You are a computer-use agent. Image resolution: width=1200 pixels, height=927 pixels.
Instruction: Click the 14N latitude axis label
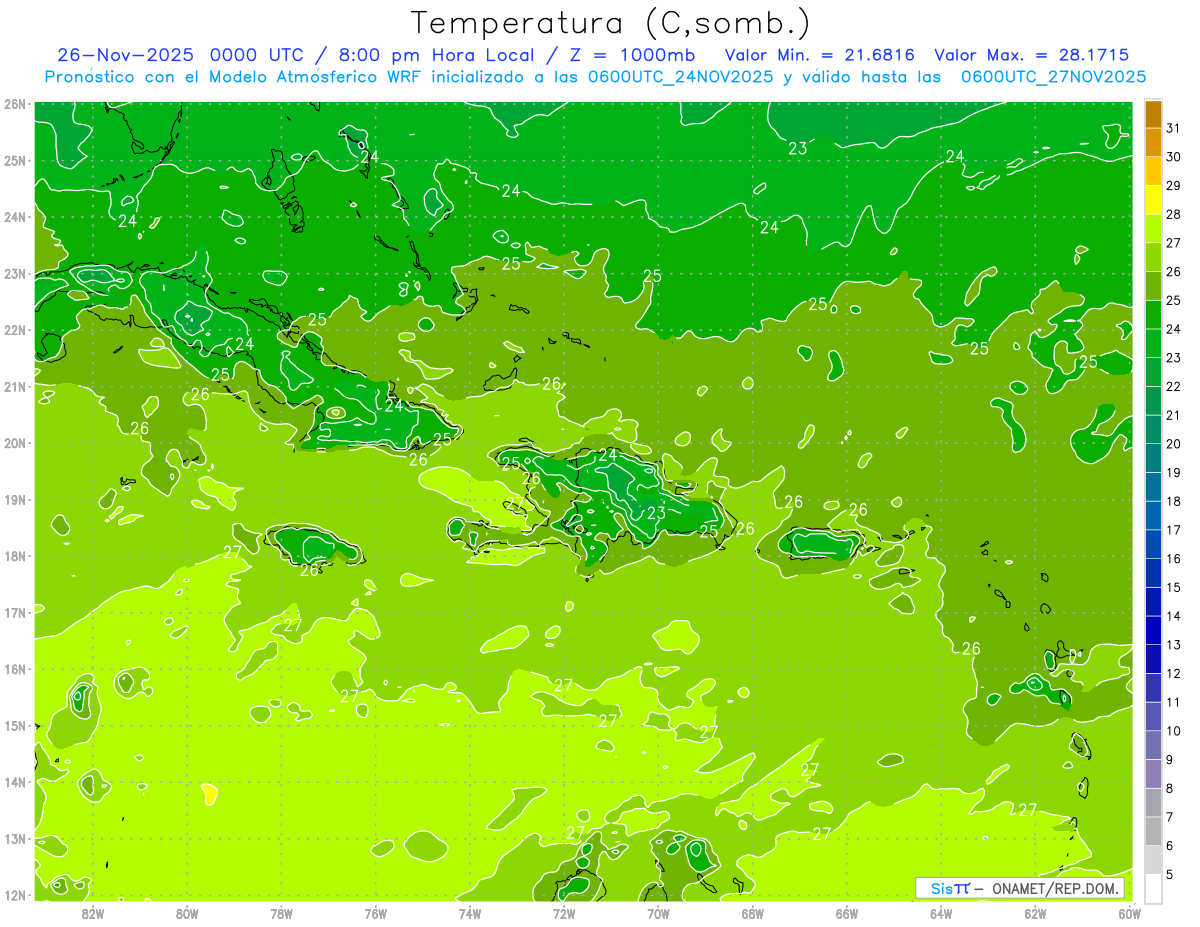tap(15, 782)
